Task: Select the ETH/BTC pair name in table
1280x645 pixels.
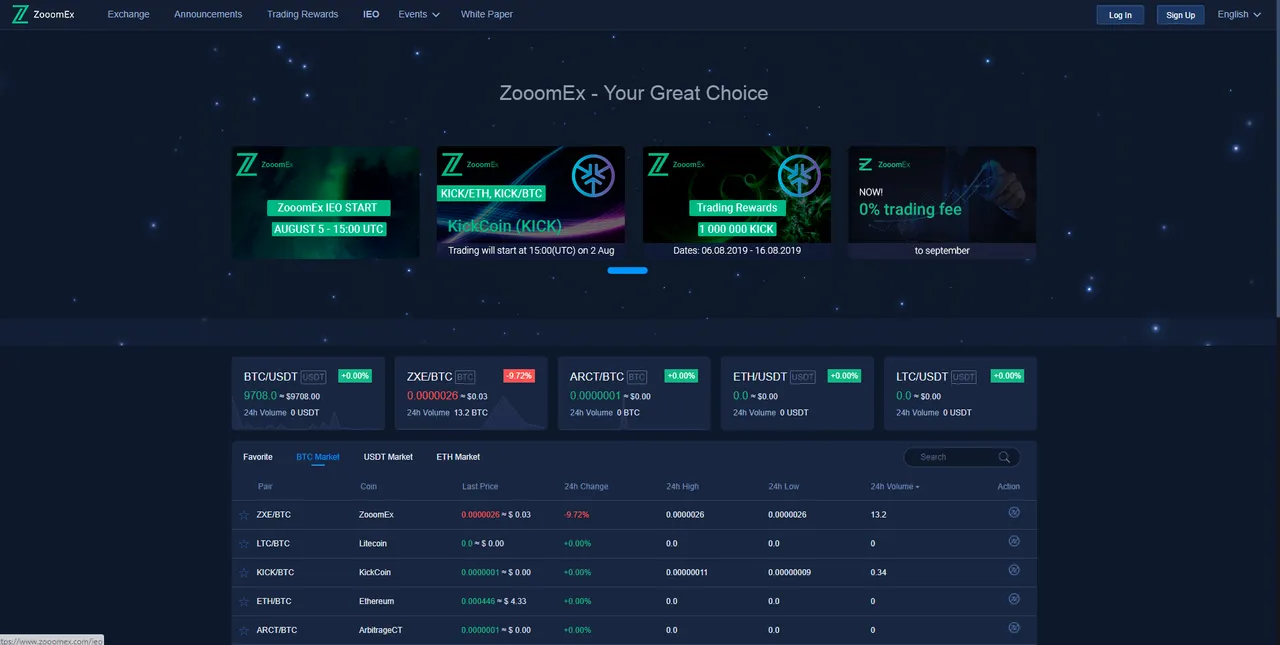Action: tap(273, 602)
